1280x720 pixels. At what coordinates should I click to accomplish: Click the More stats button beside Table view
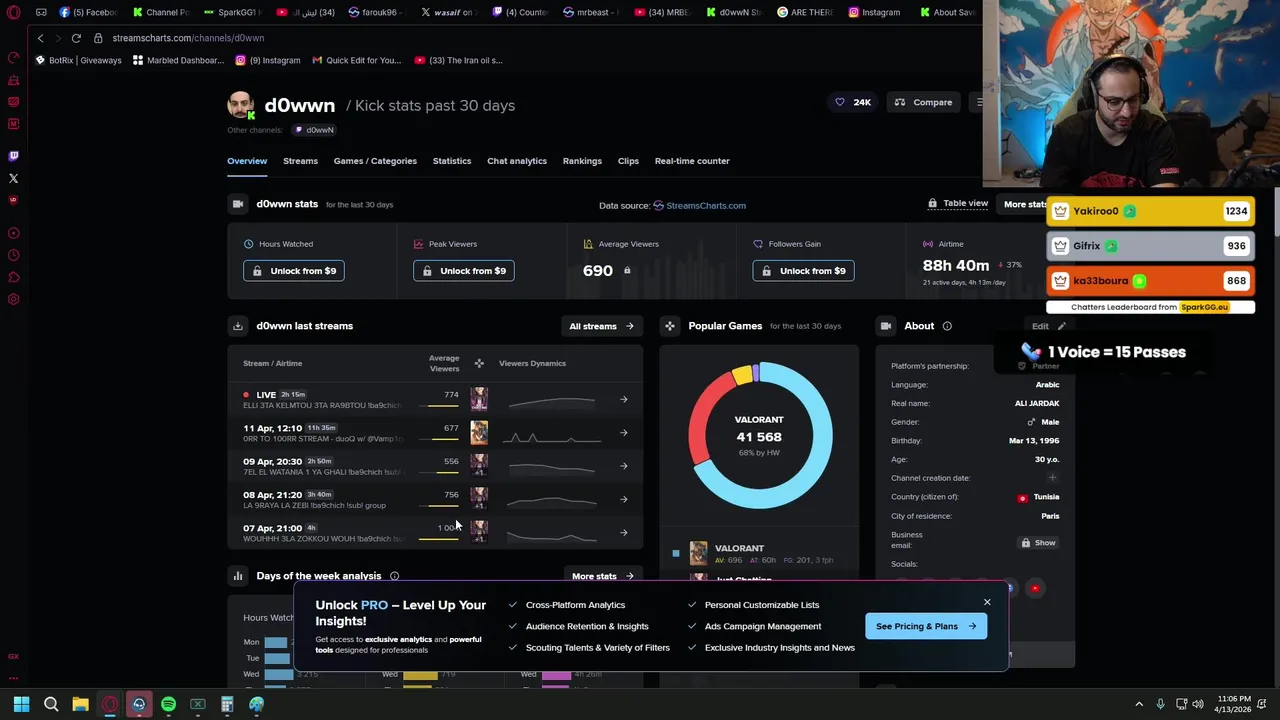1025,204
